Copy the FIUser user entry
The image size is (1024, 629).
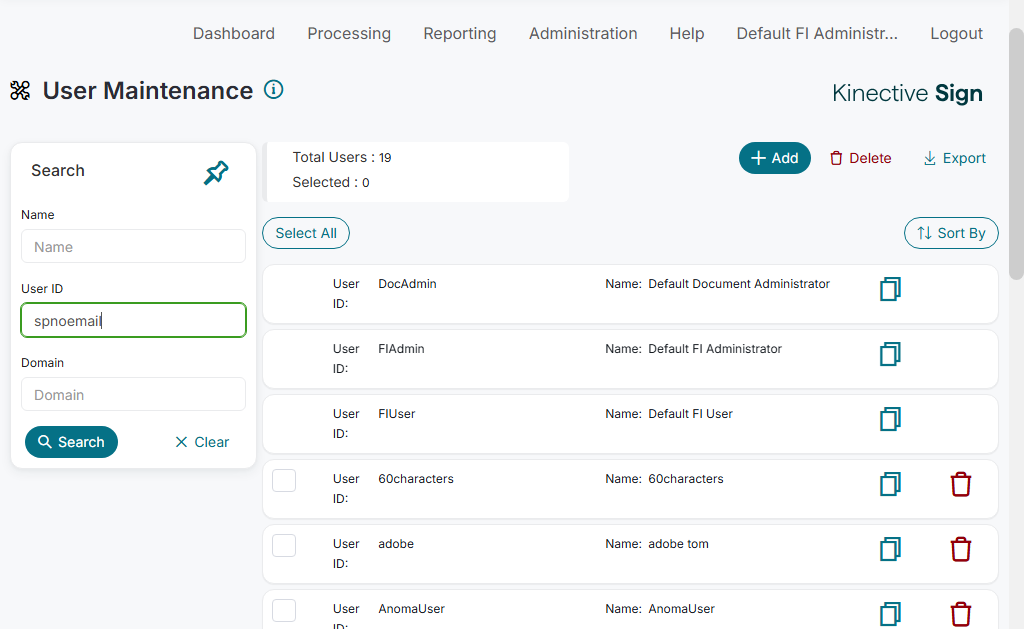[890, 419]
